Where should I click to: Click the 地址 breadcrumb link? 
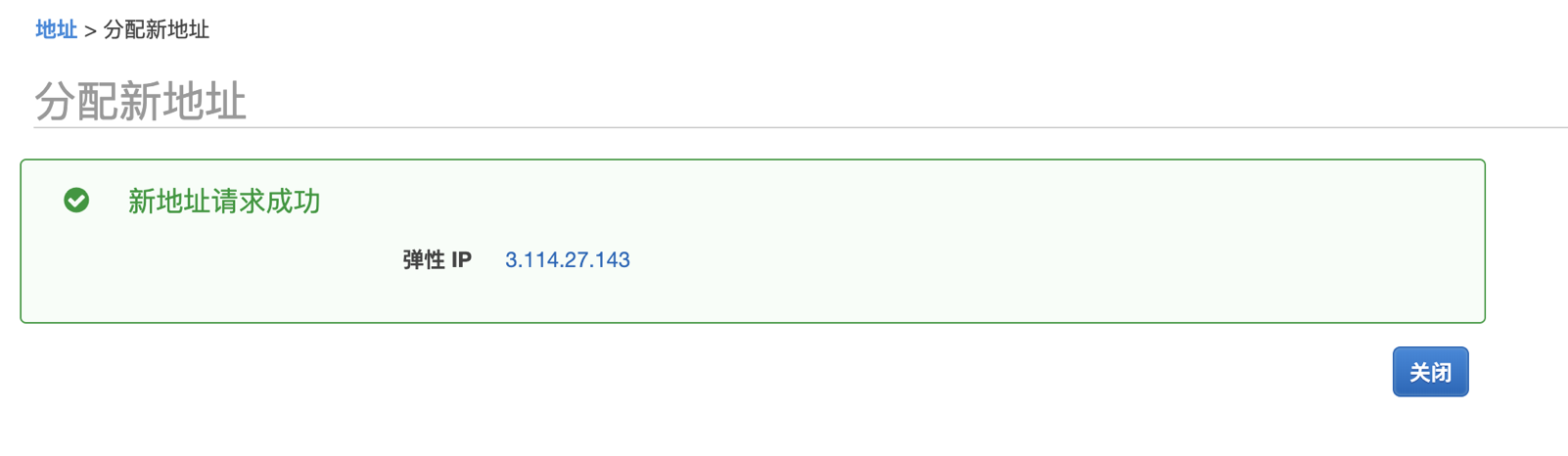[56, 29]
